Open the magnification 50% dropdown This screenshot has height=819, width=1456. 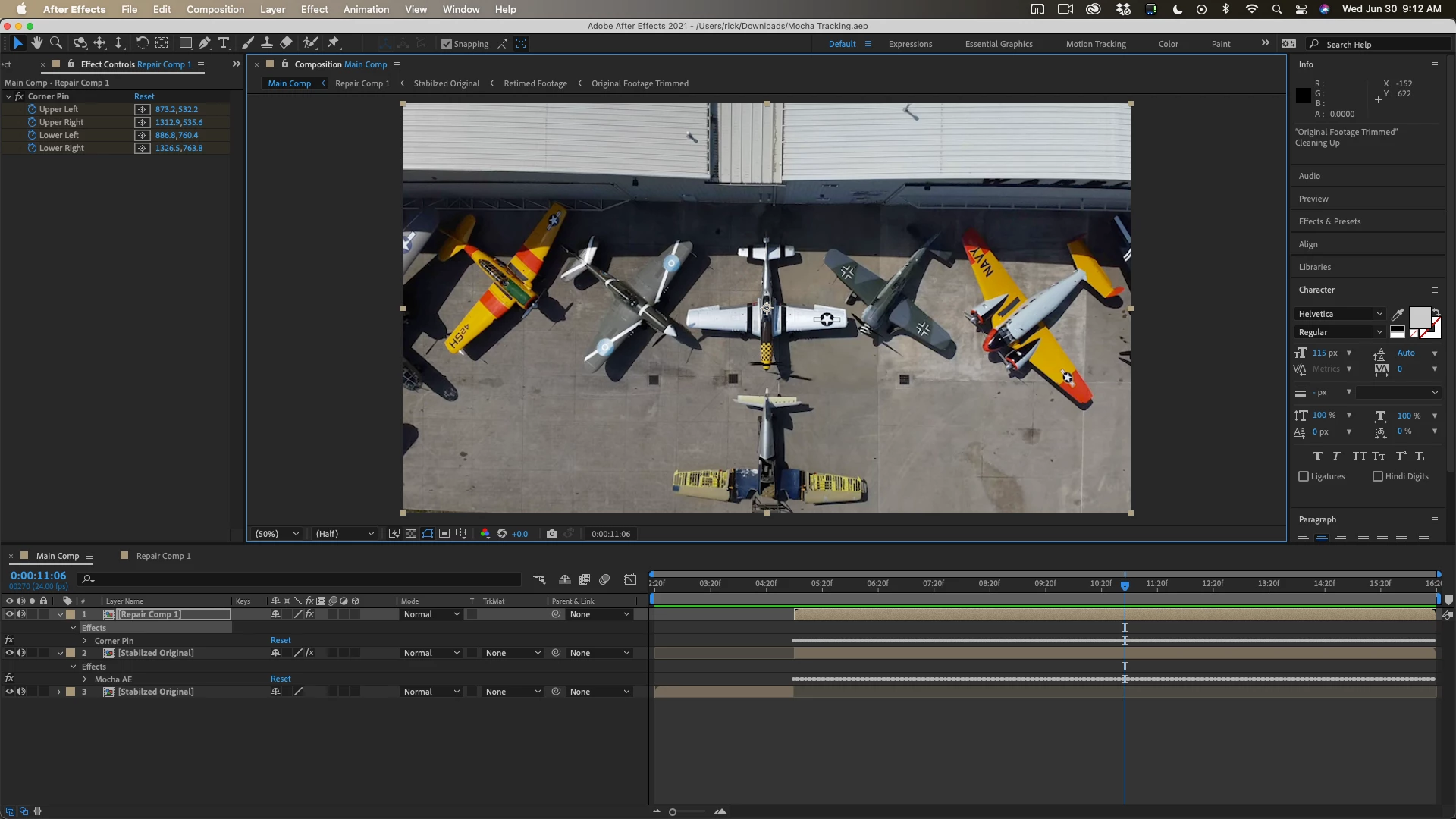point(277,534)
